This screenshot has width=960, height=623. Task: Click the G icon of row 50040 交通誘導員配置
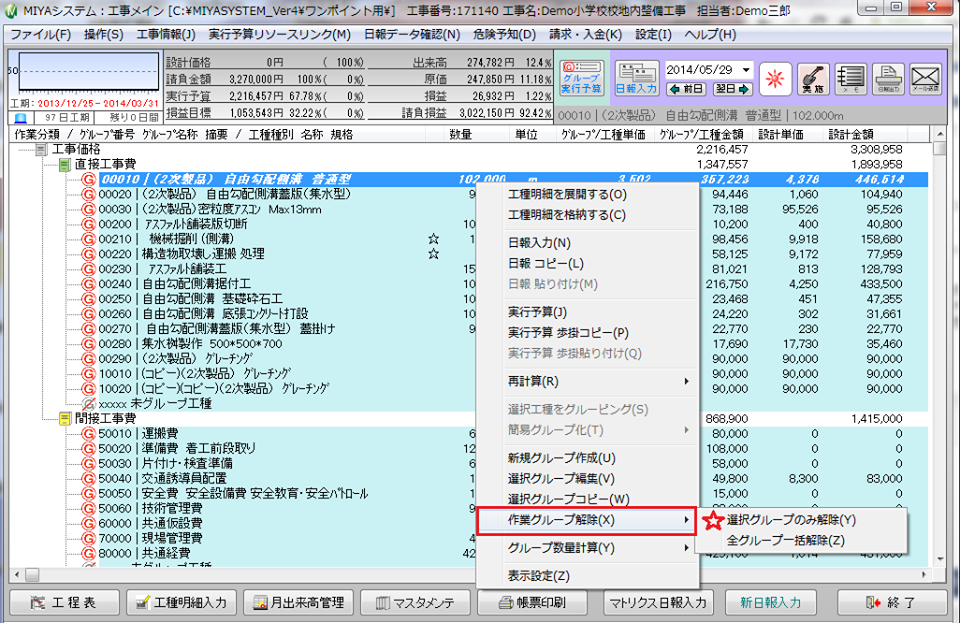coord(89,479)
